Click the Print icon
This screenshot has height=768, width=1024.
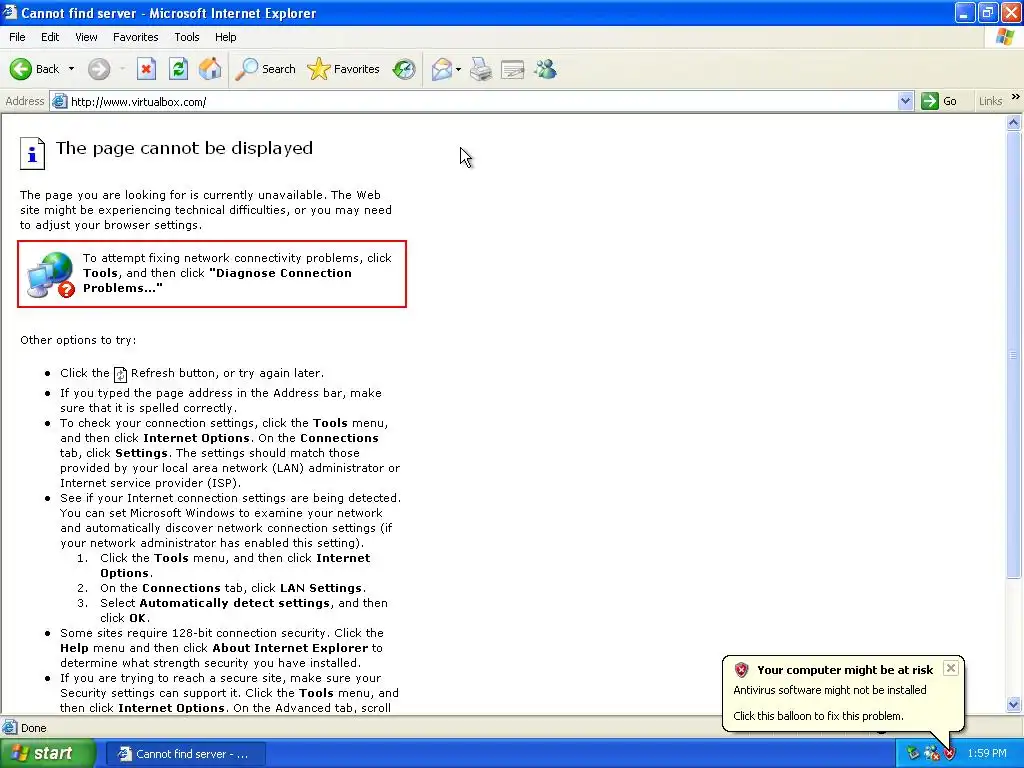pos(481,69)
